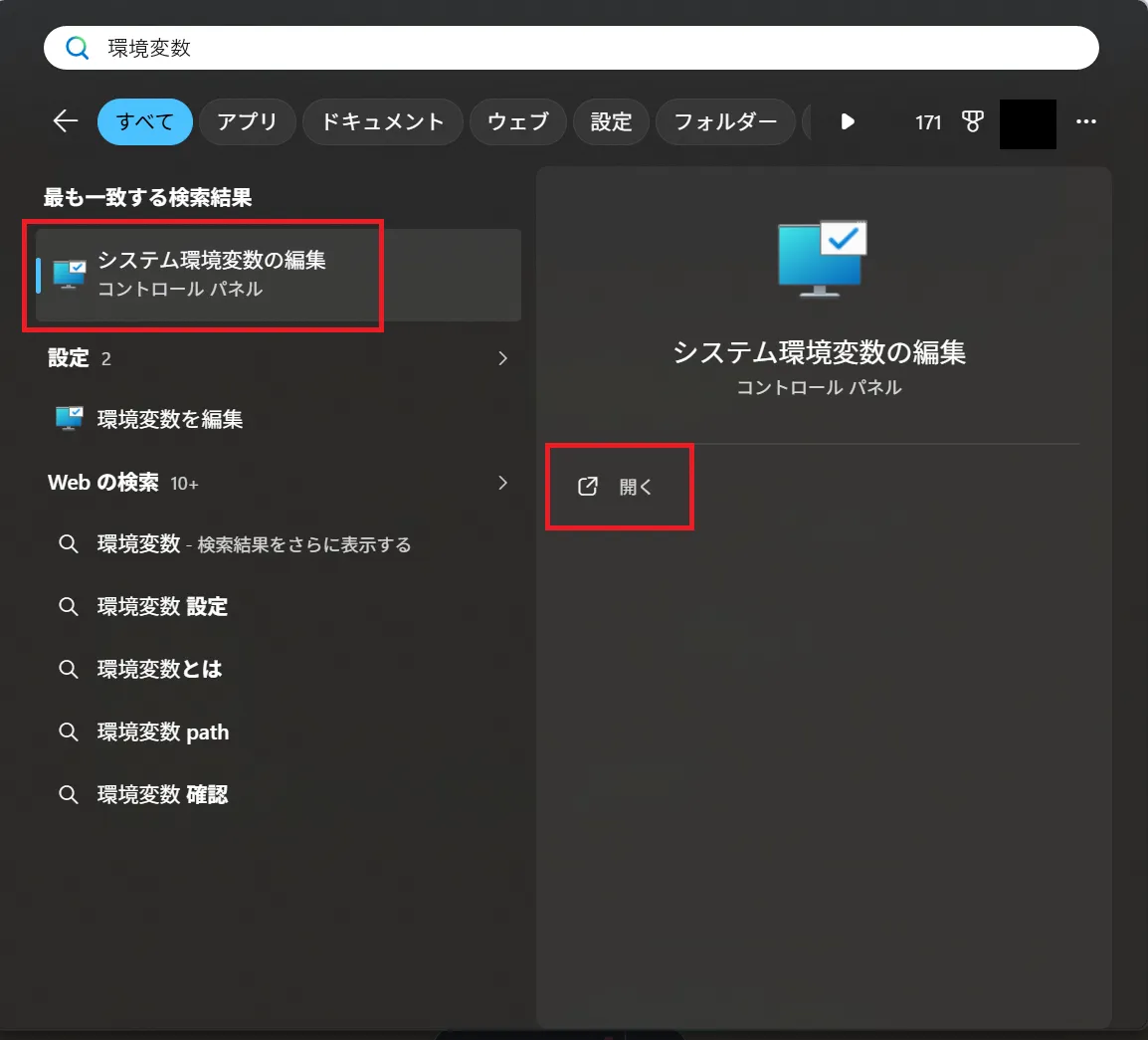
Task: Expand the Web の検索 section chevron
Action: (x=502, y=483)
